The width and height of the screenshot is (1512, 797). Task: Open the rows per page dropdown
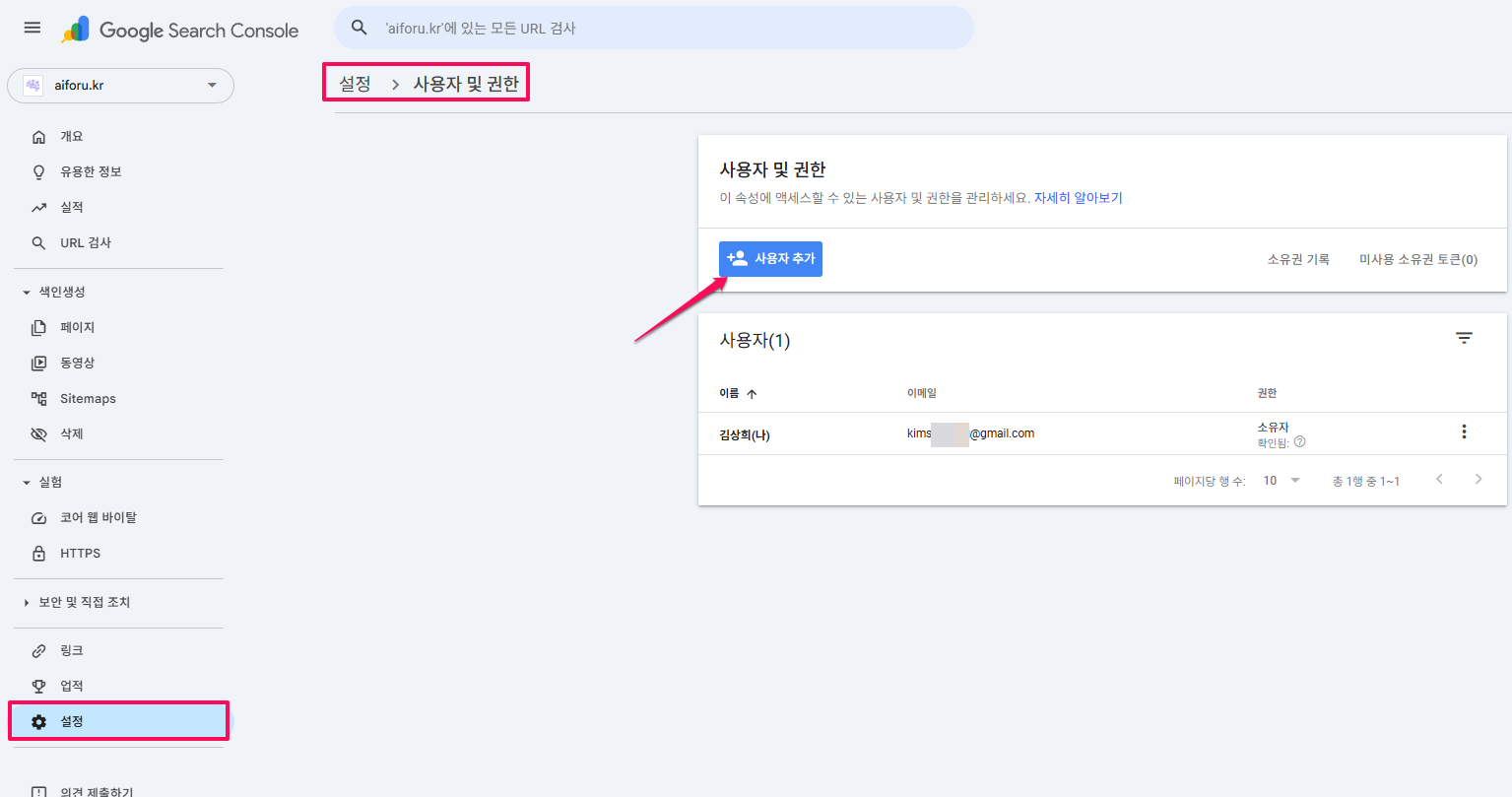[x=1282, y=481]
